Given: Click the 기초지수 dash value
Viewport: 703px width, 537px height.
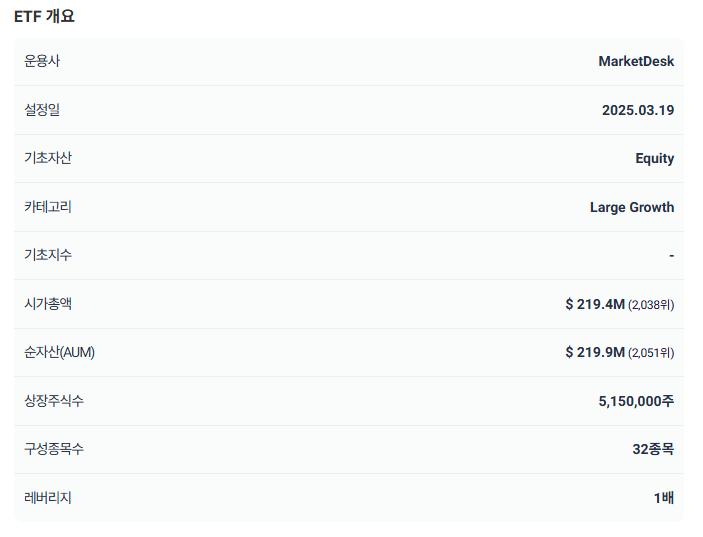Looking at the screenshot, I should (x=671, y=256).
